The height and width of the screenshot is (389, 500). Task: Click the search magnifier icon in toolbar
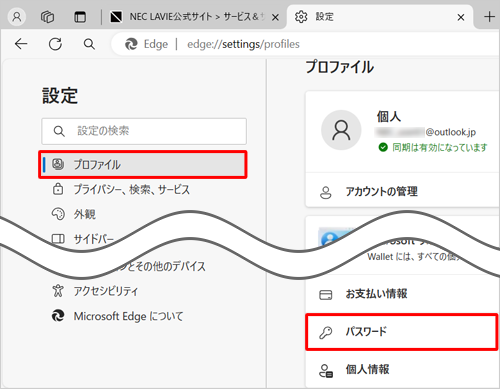coord(89,44)
